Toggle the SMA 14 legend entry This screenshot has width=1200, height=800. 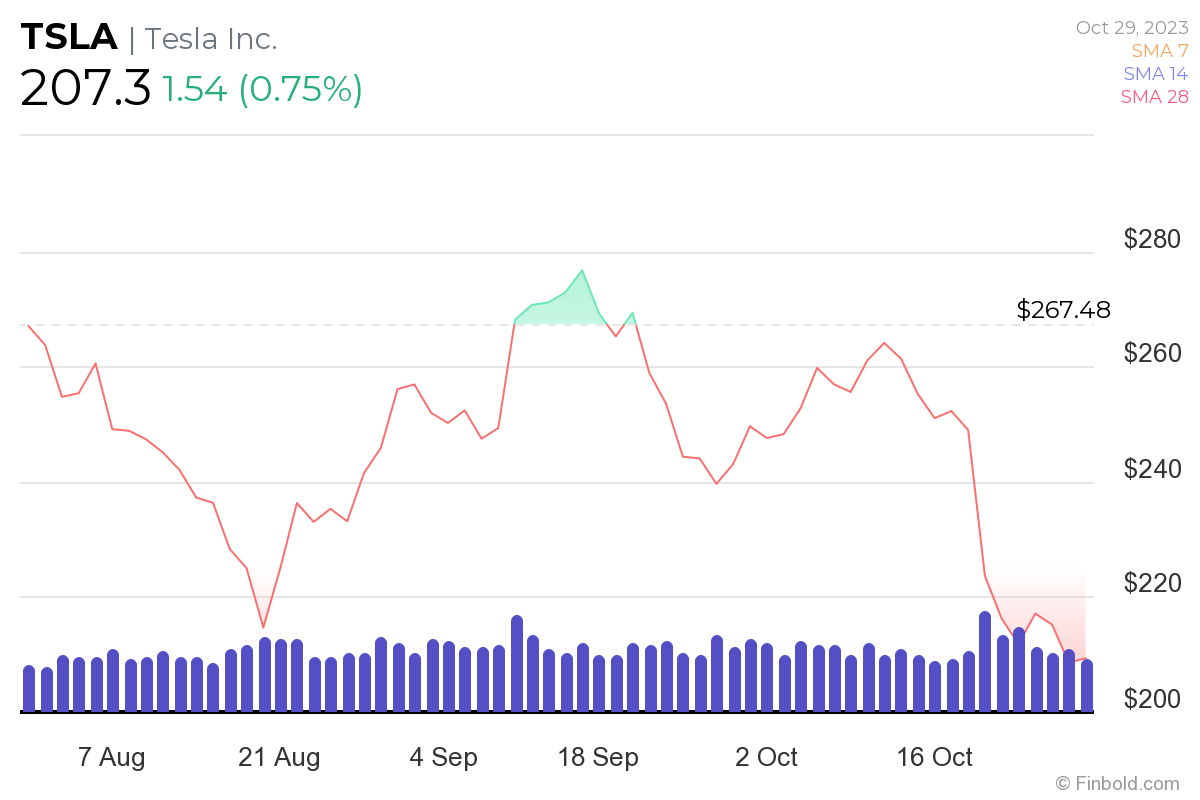[x=1156, y=74]
